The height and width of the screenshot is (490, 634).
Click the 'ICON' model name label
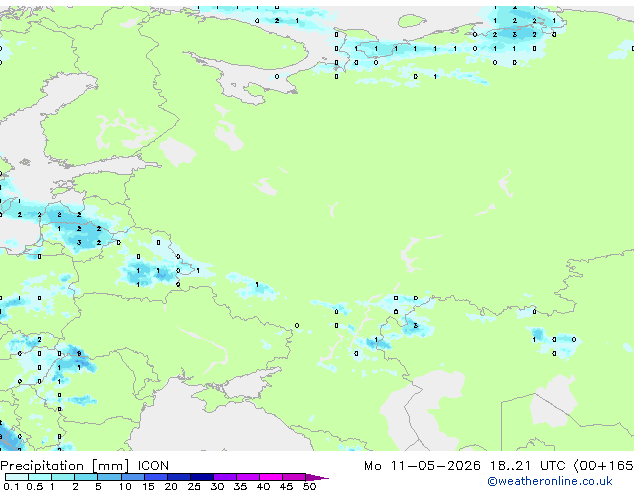point(153,466)
